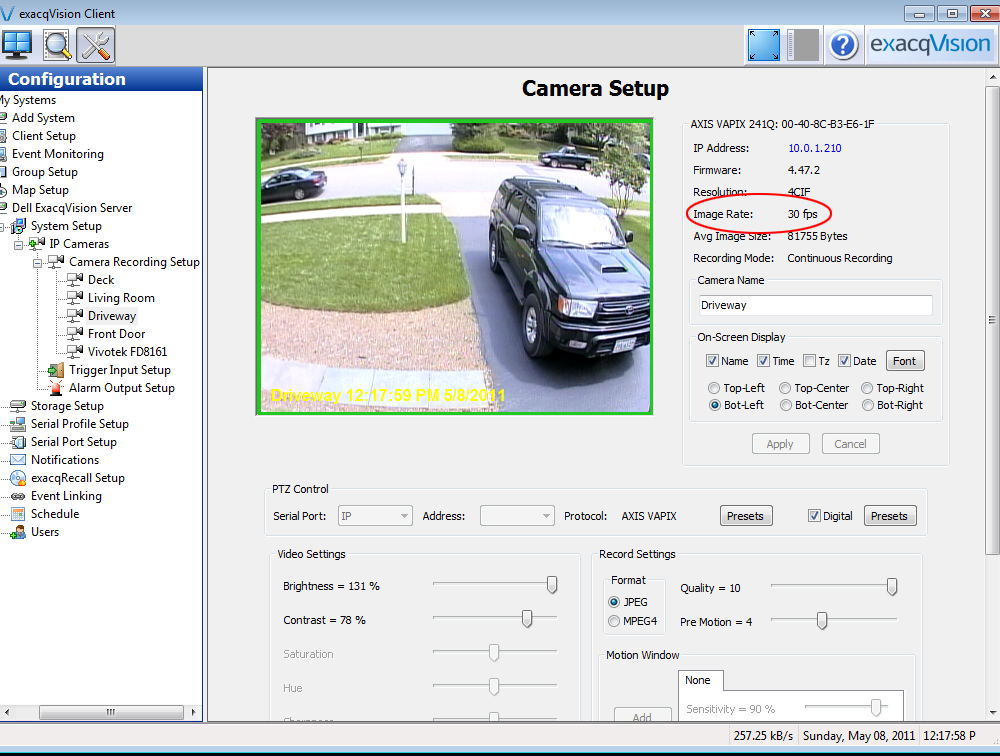
Task: Open the Search magnifier icon
Action: pyautogui.click(x=57, y=45)
